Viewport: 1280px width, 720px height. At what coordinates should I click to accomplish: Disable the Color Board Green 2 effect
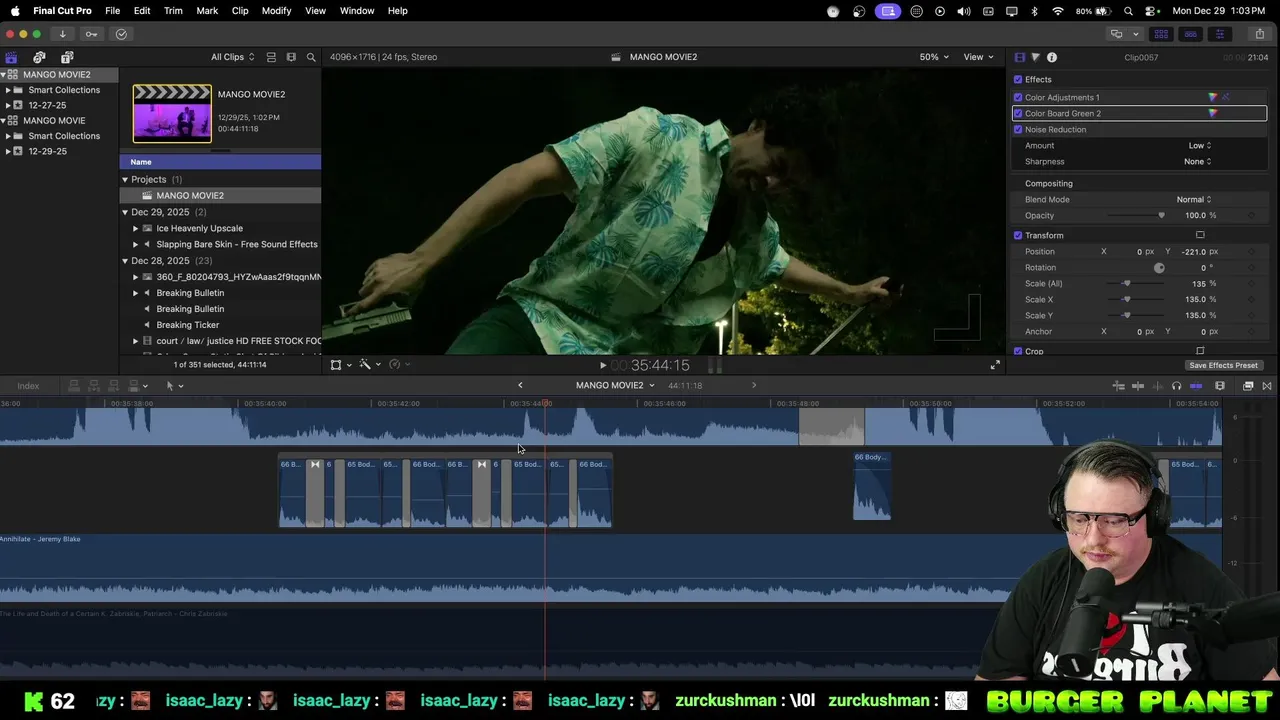point(1018,114)
